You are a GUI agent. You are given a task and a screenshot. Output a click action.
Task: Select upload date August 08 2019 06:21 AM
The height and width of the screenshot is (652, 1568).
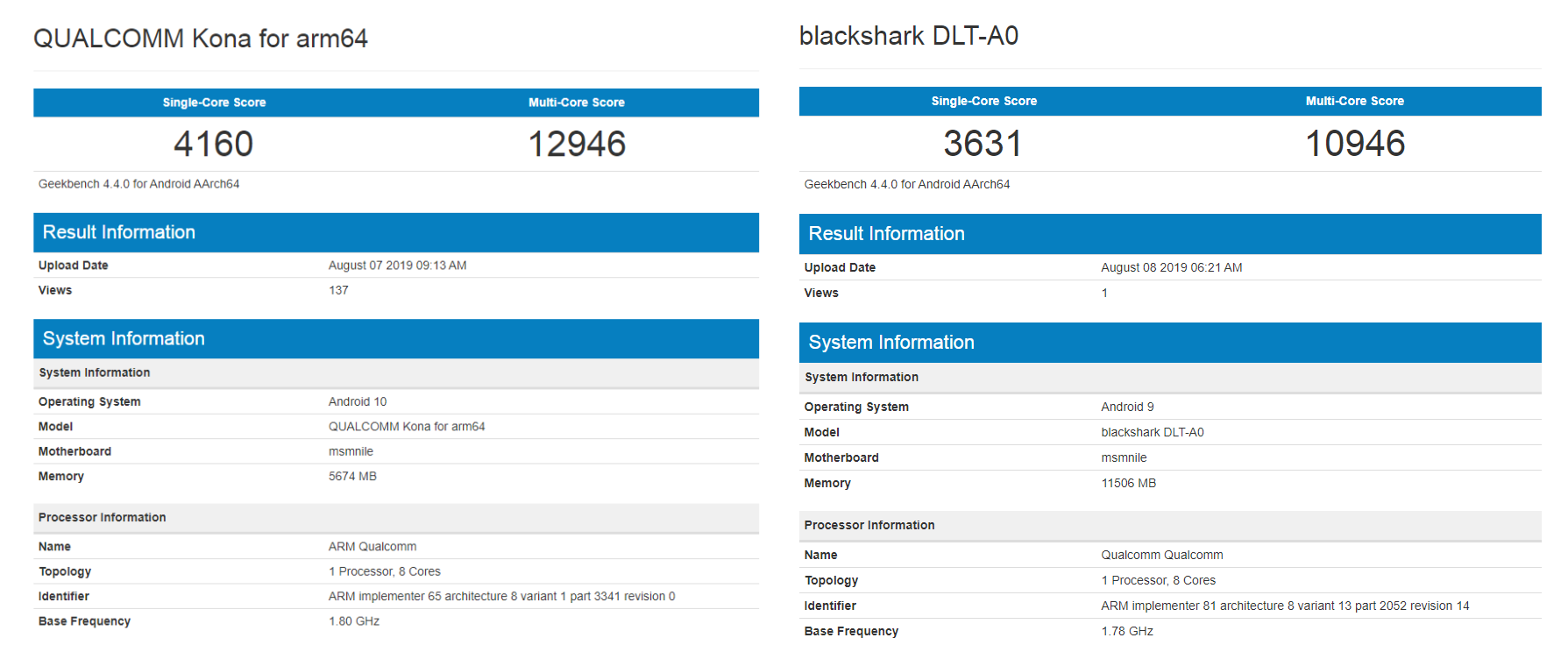1171,267
